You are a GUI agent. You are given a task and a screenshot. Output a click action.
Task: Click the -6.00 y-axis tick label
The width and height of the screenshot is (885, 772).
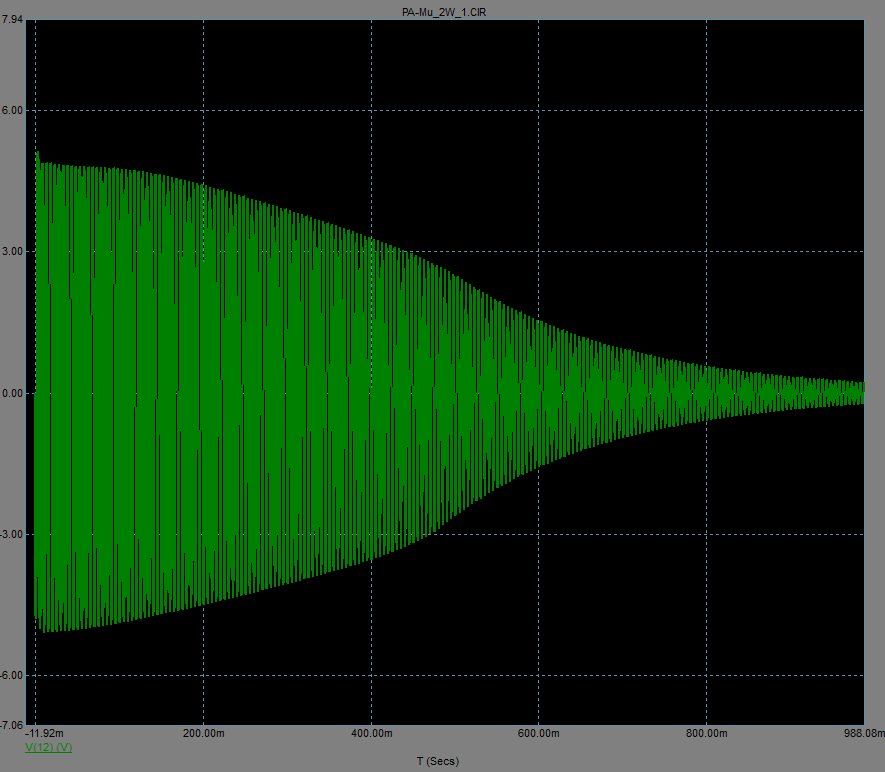coord(12,675)
